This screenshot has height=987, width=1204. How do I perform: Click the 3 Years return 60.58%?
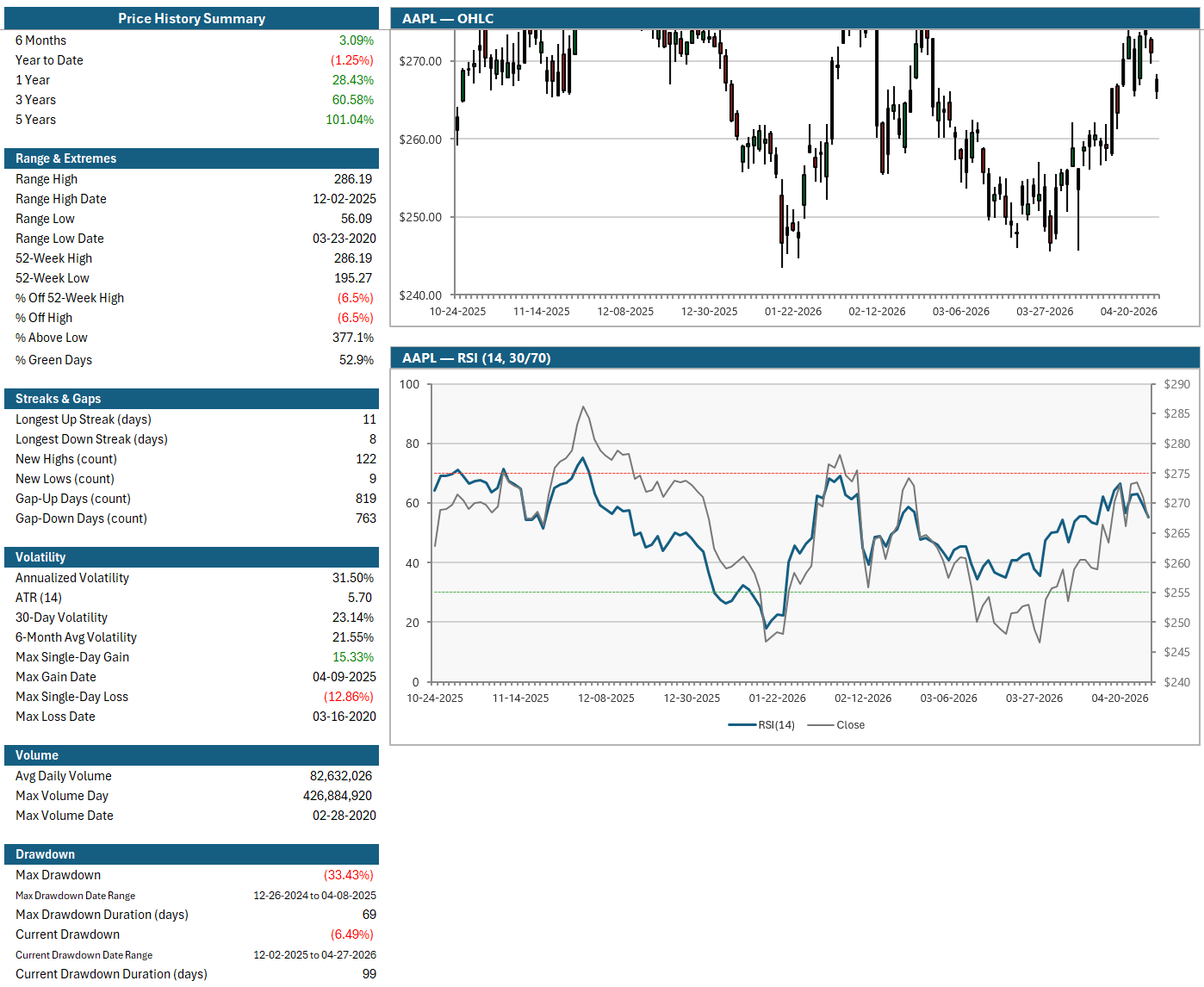click(353, 100)
